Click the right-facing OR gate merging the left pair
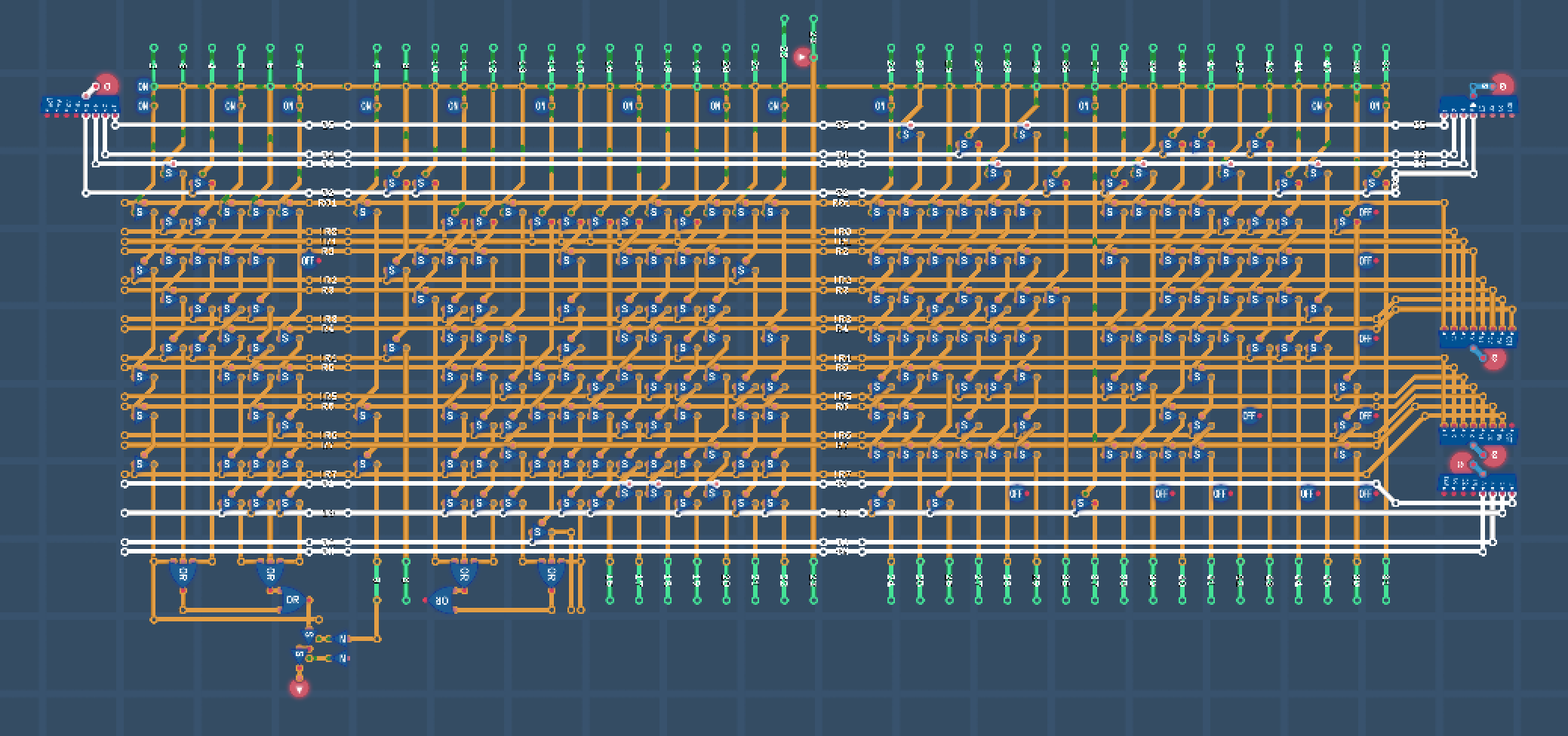Image resolution: width=1568 pixels, height=736 pixels. pos(293,601)
